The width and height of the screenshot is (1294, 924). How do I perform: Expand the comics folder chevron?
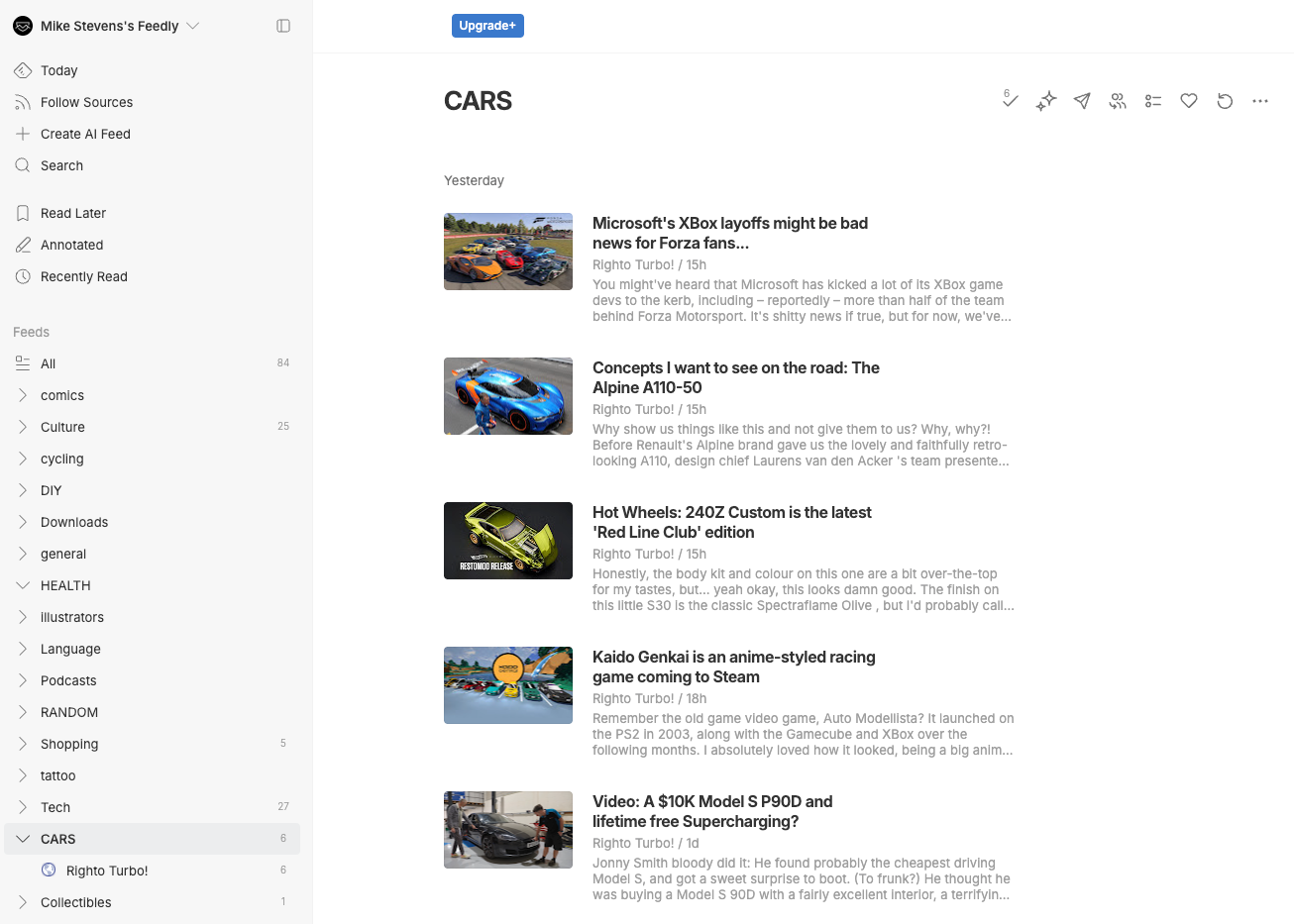[x=23, y=395]
